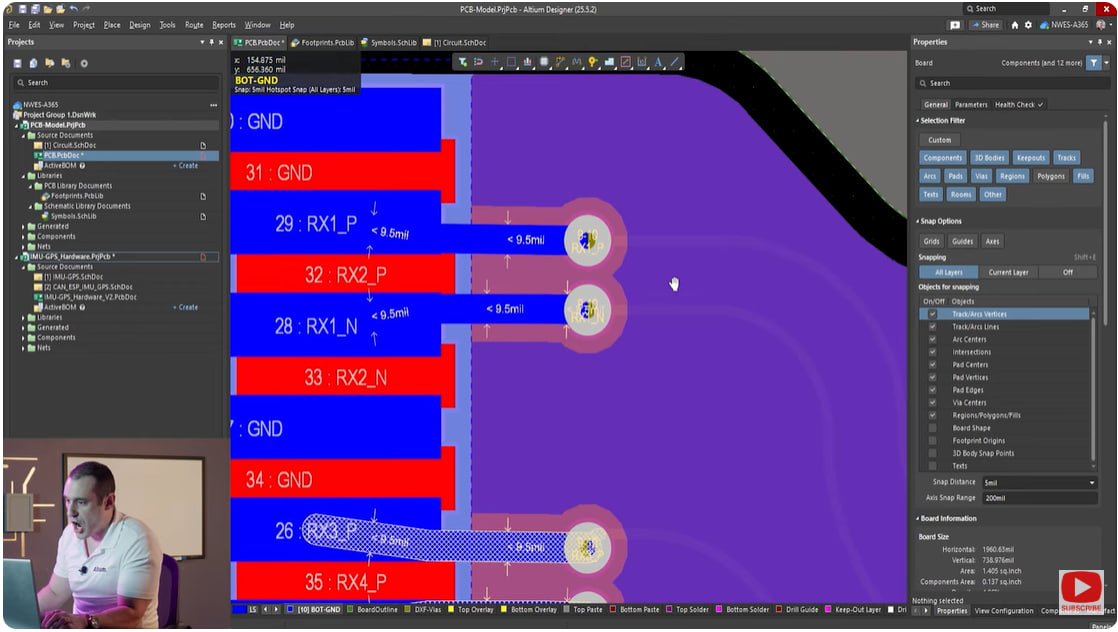The image size is (1118, 632).
Task: Click the Place Dimension icon in PCB toolbar
Action: pyautogui.click(x=642, y=63)
